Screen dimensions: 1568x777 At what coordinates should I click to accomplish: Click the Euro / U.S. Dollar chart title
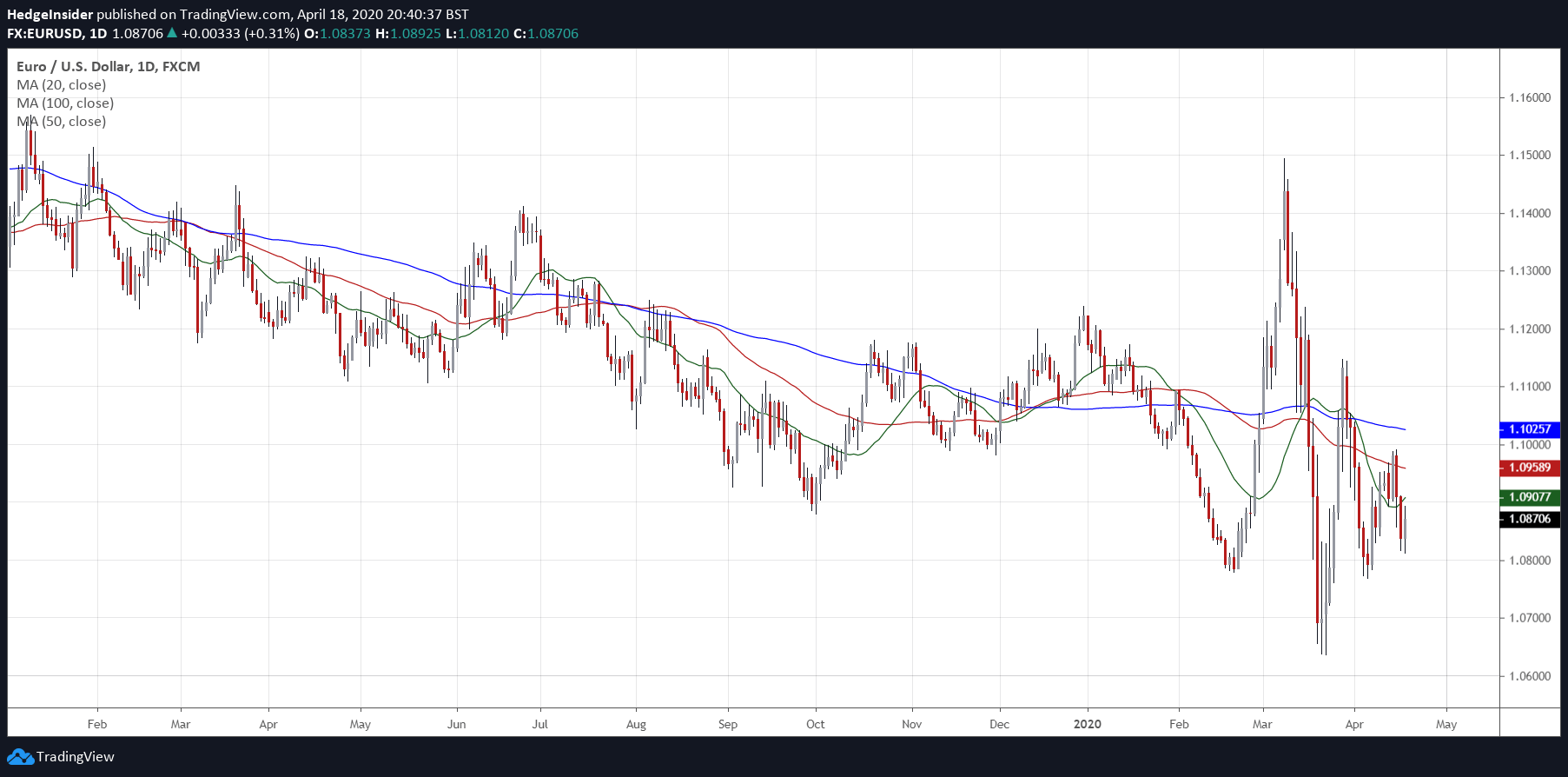click(x=108, y=67)
